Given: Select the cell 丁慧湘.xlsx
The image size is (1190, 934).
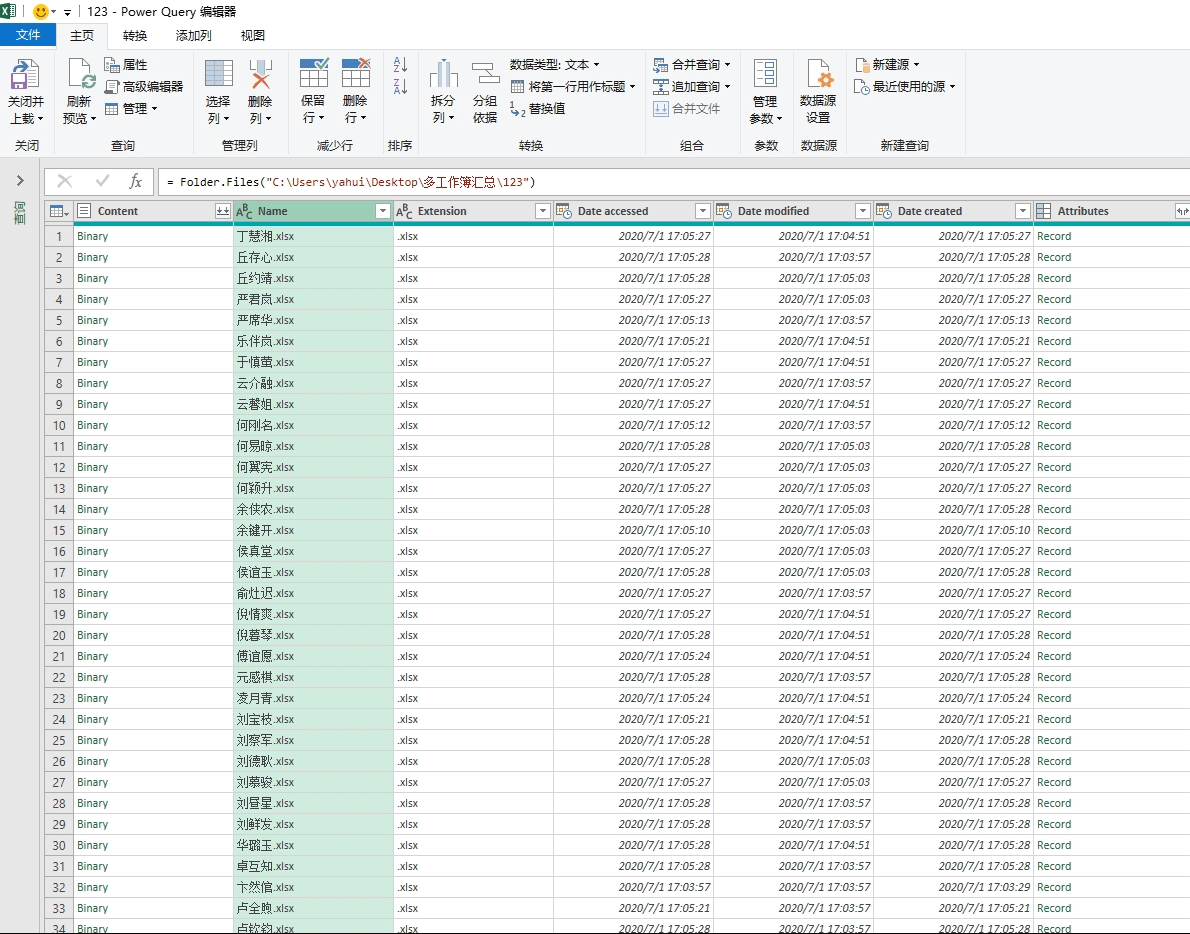Looking at the screenshot, I should click(313, 236).
